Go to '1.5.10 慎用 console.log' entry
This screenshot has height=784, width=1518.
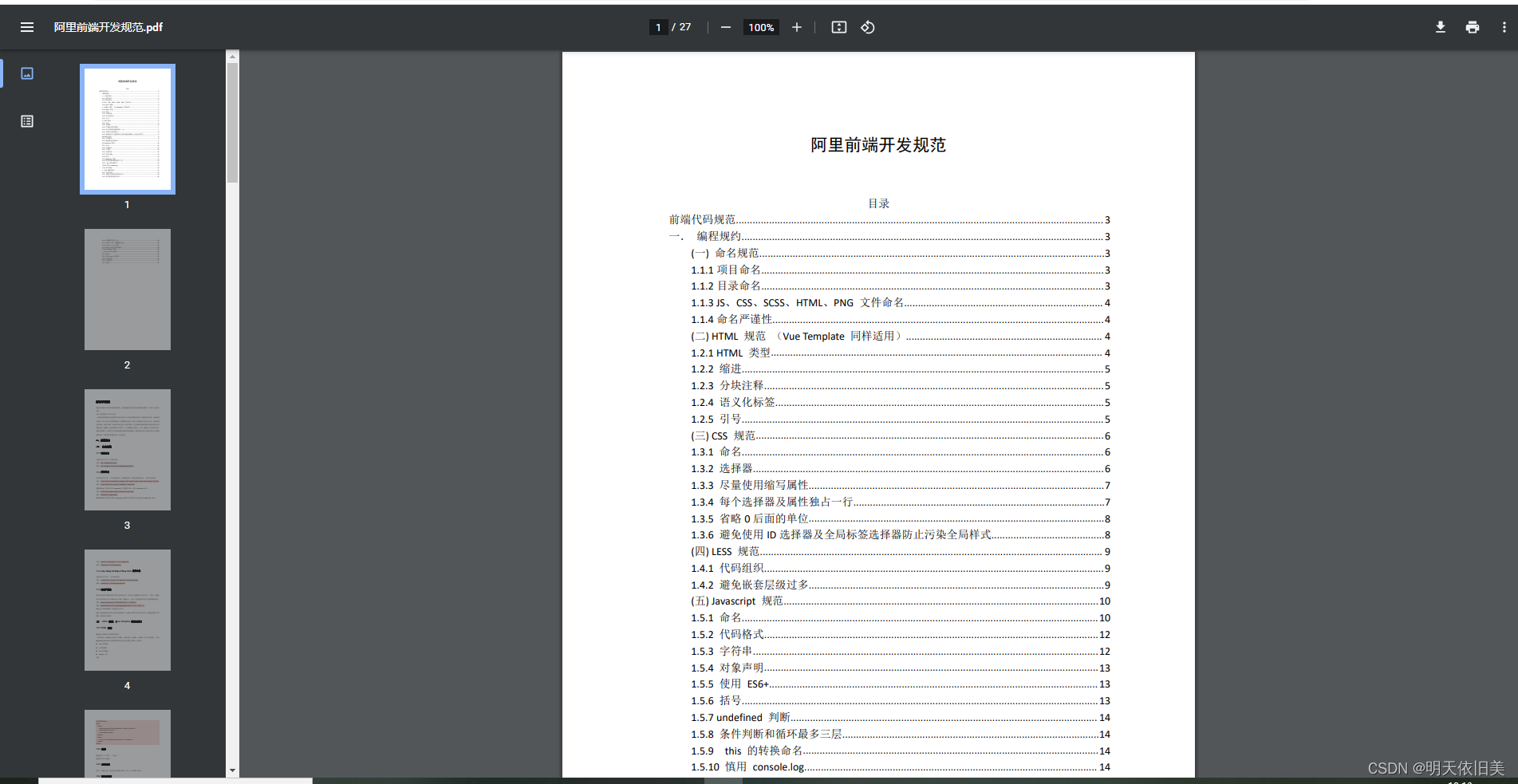point(901,766)
